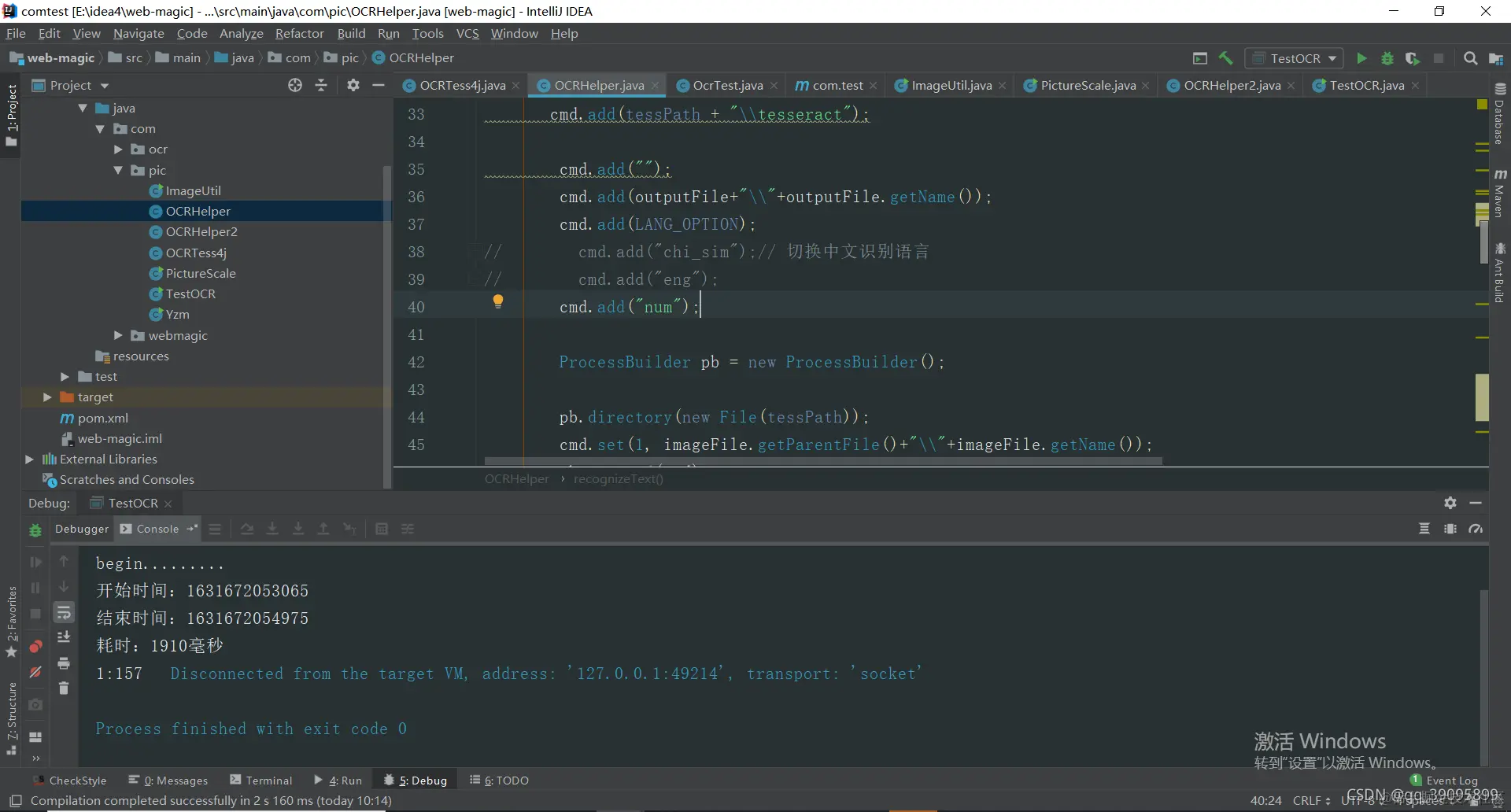The image size is (1511, 812).
Task: Click the CRLF line separator indicator
Action: tap(1311, 801)
